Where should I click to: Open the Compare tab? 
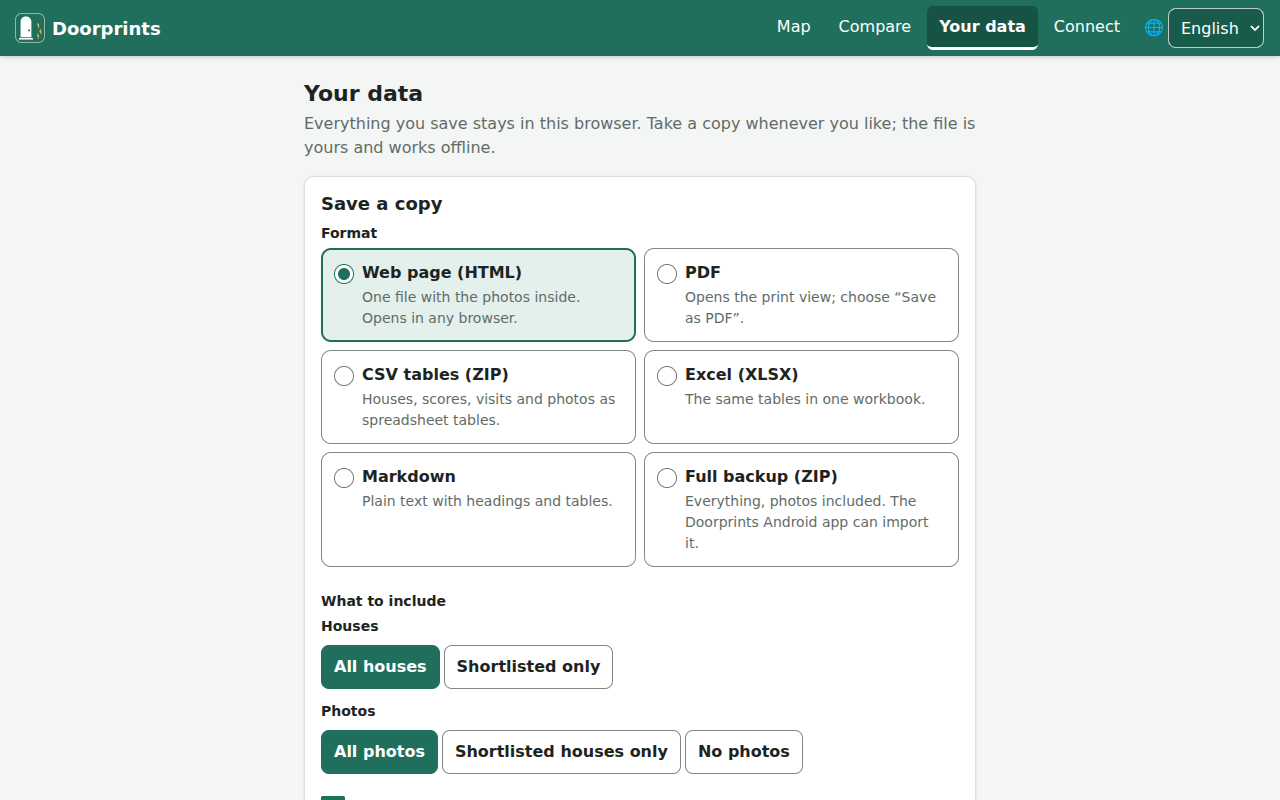[x=874, y=27]
